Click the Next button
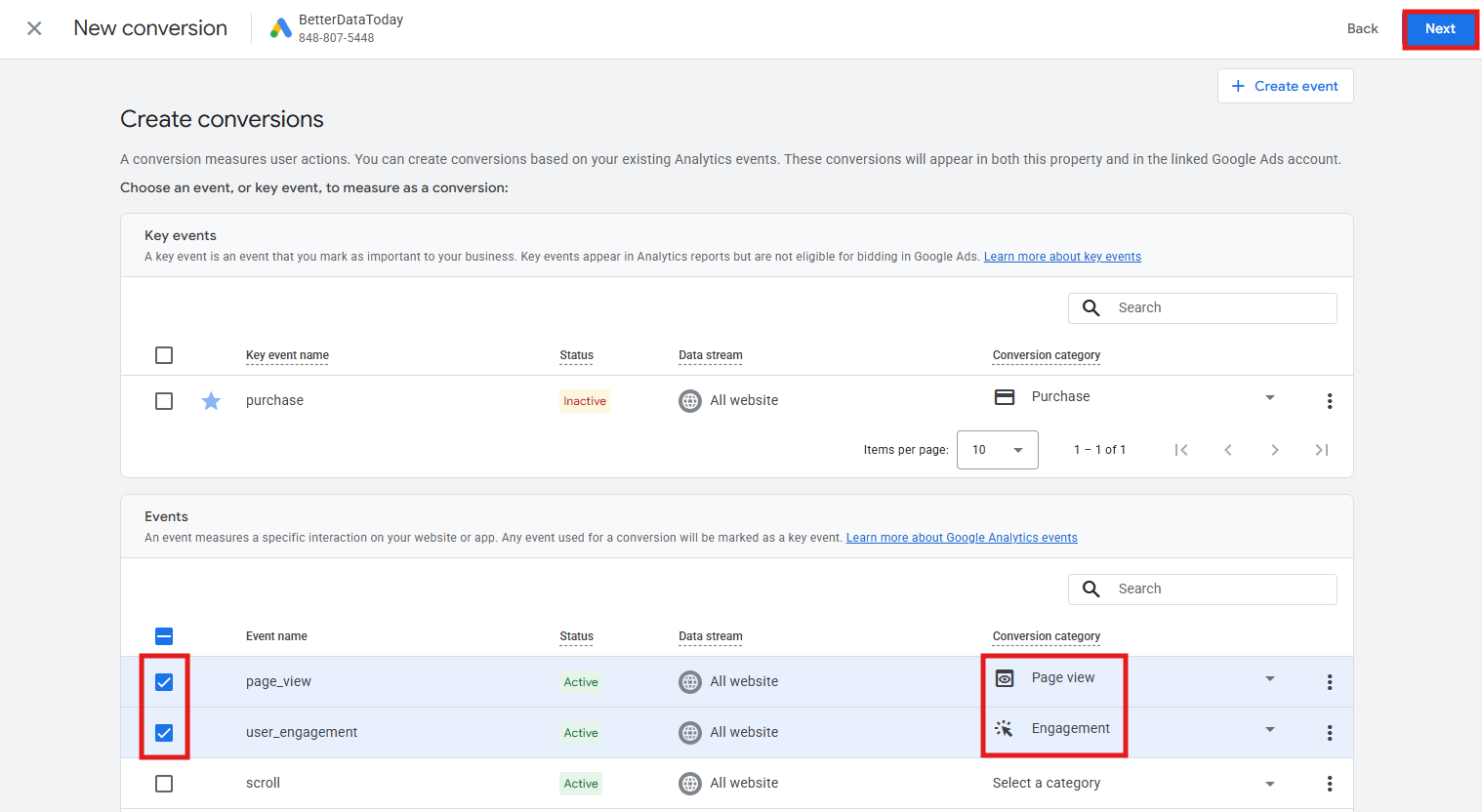This screenshot has width=1482, height=812. point(1440,29)
